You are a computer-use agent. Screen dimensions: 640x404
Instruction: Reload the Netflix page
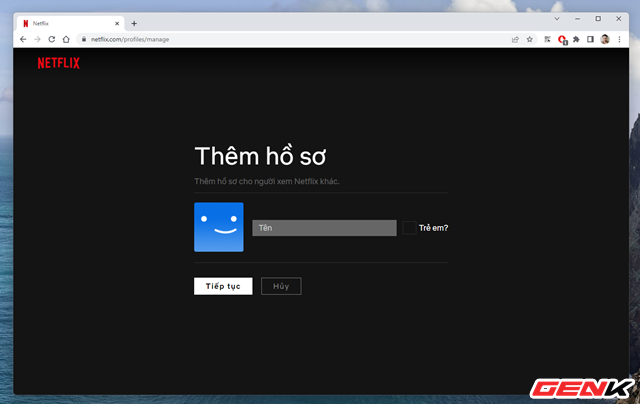(x=51, y=39)
